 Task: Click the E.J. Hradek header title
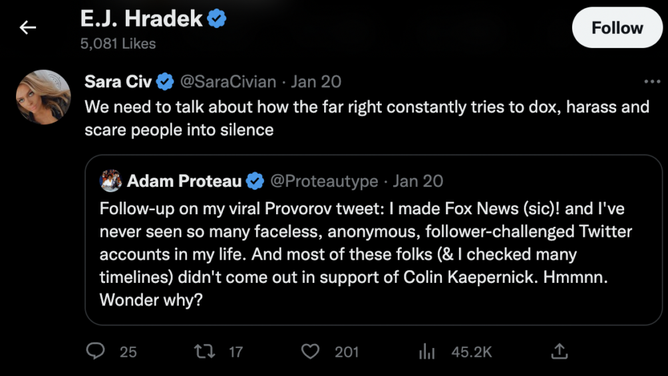(x=141, y=19)
